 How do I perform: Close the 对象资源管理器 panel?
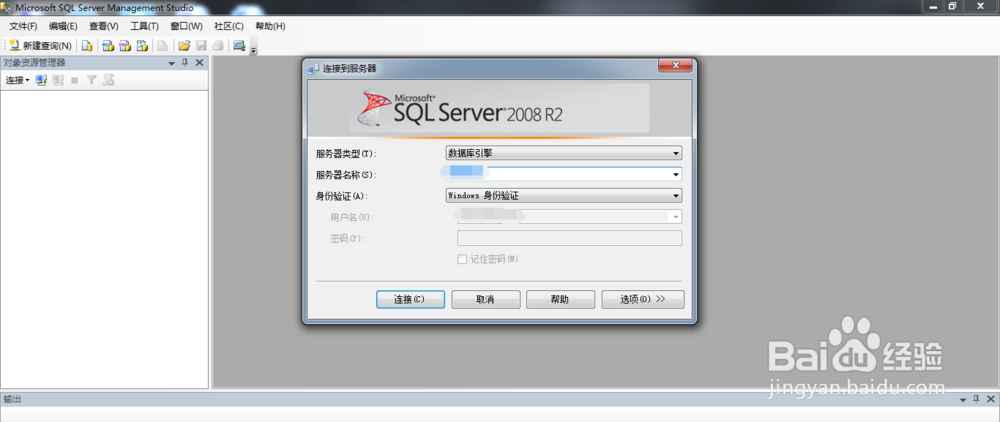200,62
